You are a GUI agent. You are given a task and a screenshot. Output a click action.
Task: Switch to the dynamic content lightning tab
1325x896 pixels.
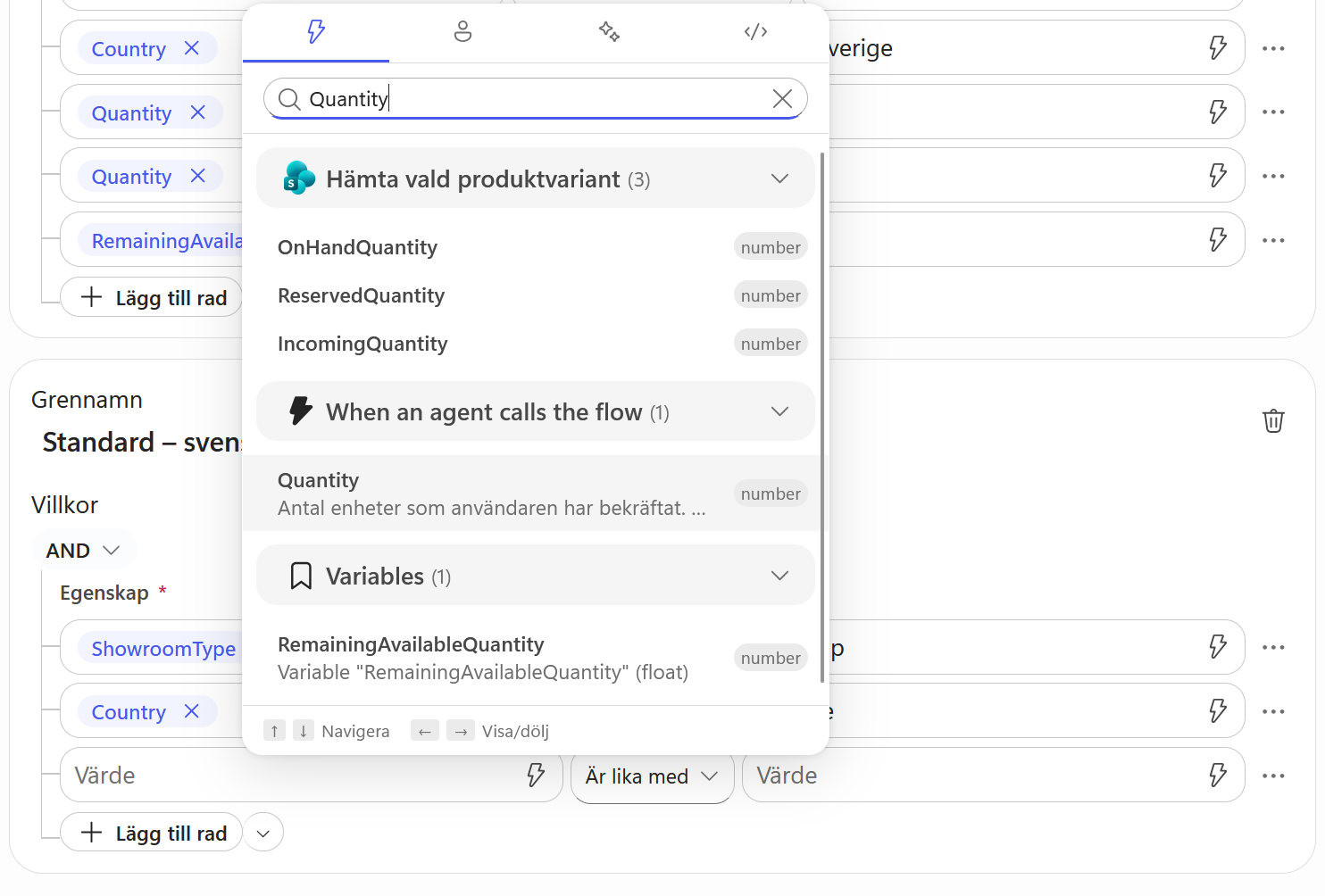tap(316, 32)
